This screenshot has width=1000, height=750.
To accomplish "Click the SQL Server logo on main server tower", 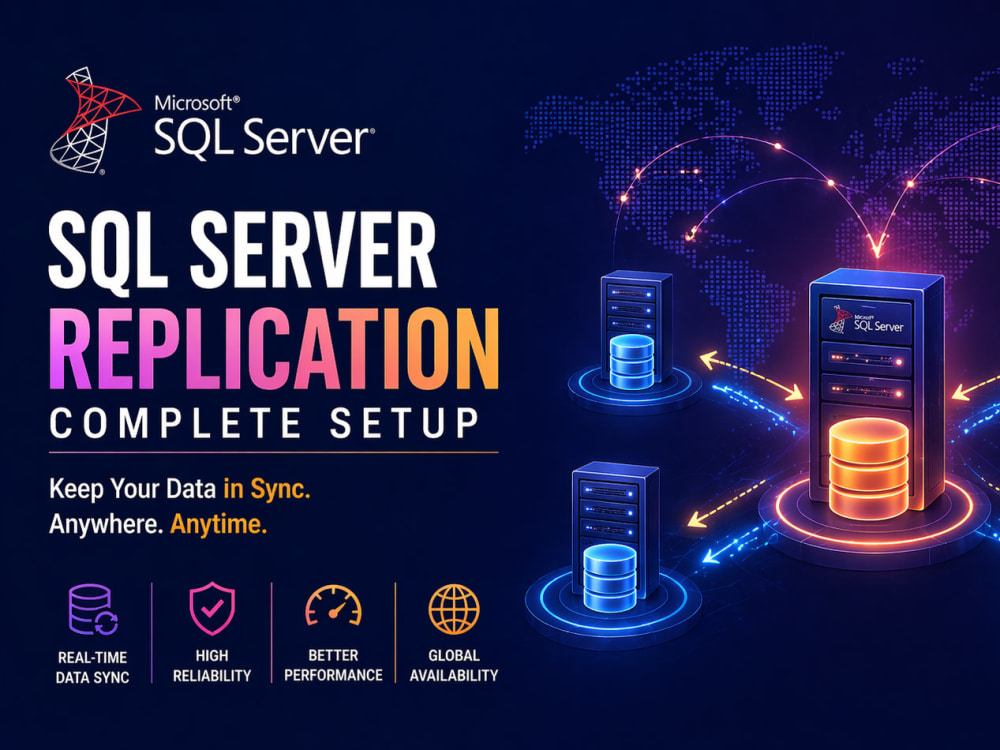I will (x=866, y=320).
